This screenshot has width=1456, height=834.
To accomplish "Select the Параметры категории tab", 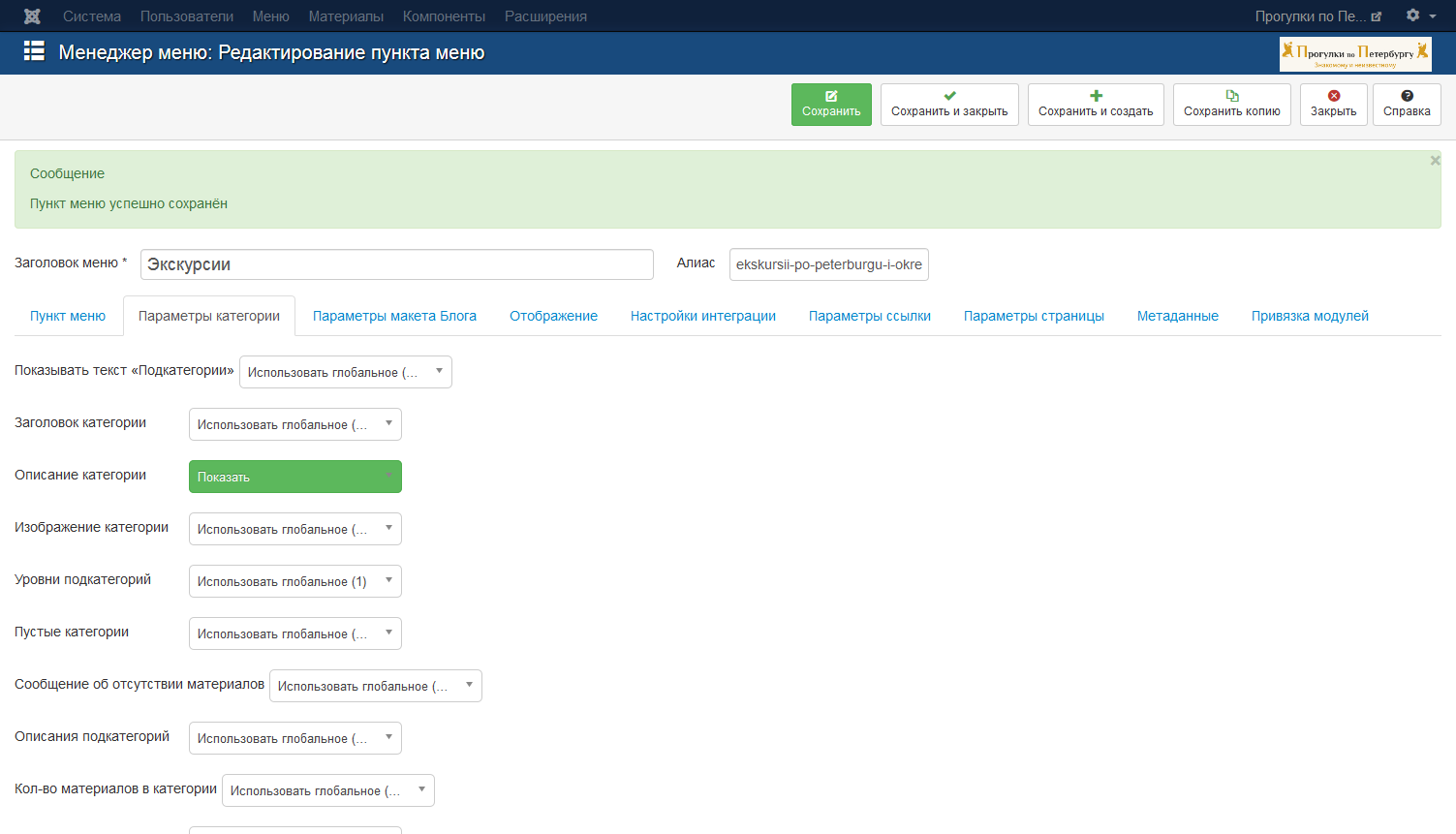I will click(x=209, y=316).
